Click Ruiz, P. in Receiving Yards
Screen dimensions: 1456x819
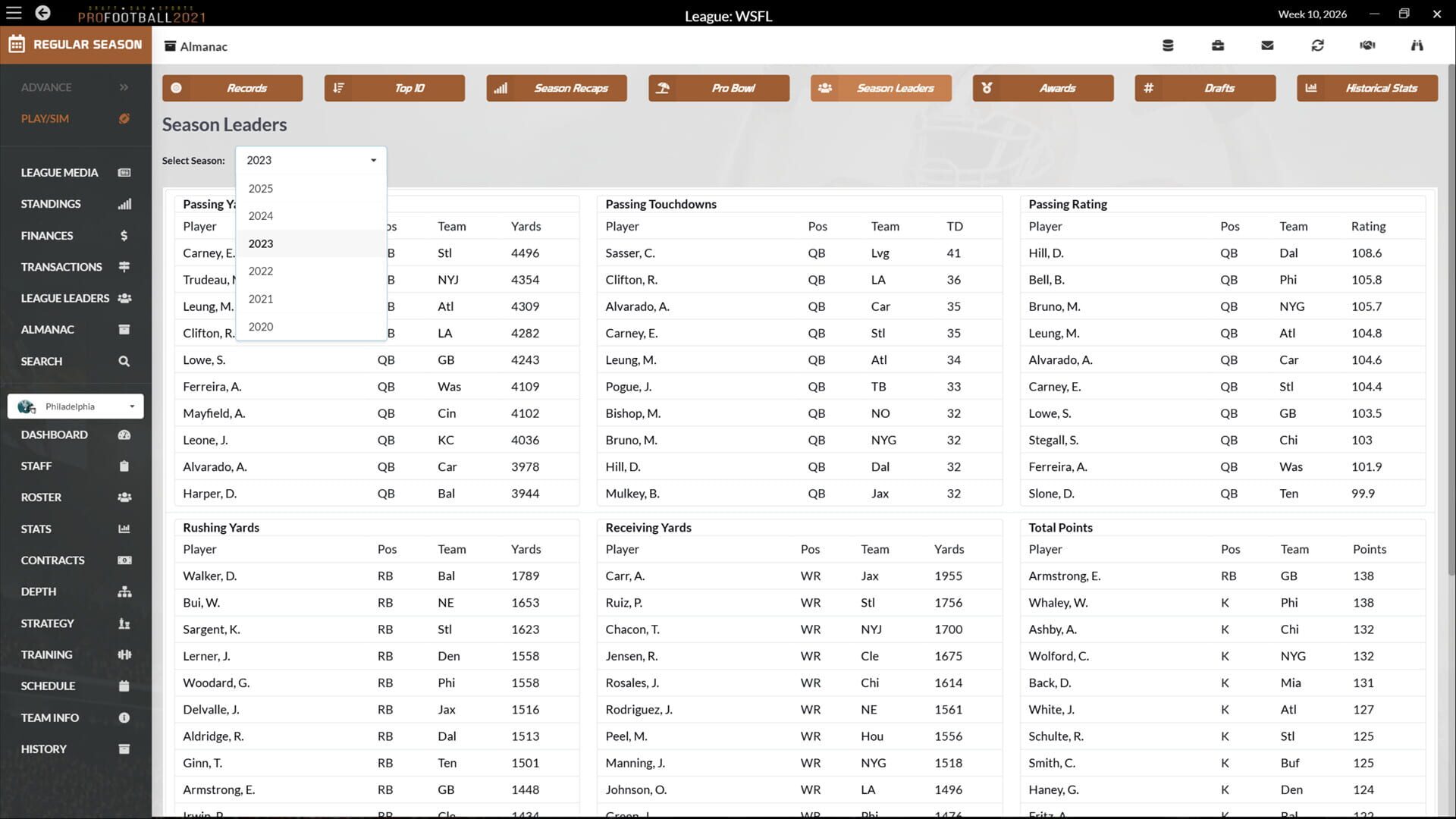[x=624, y=603]
